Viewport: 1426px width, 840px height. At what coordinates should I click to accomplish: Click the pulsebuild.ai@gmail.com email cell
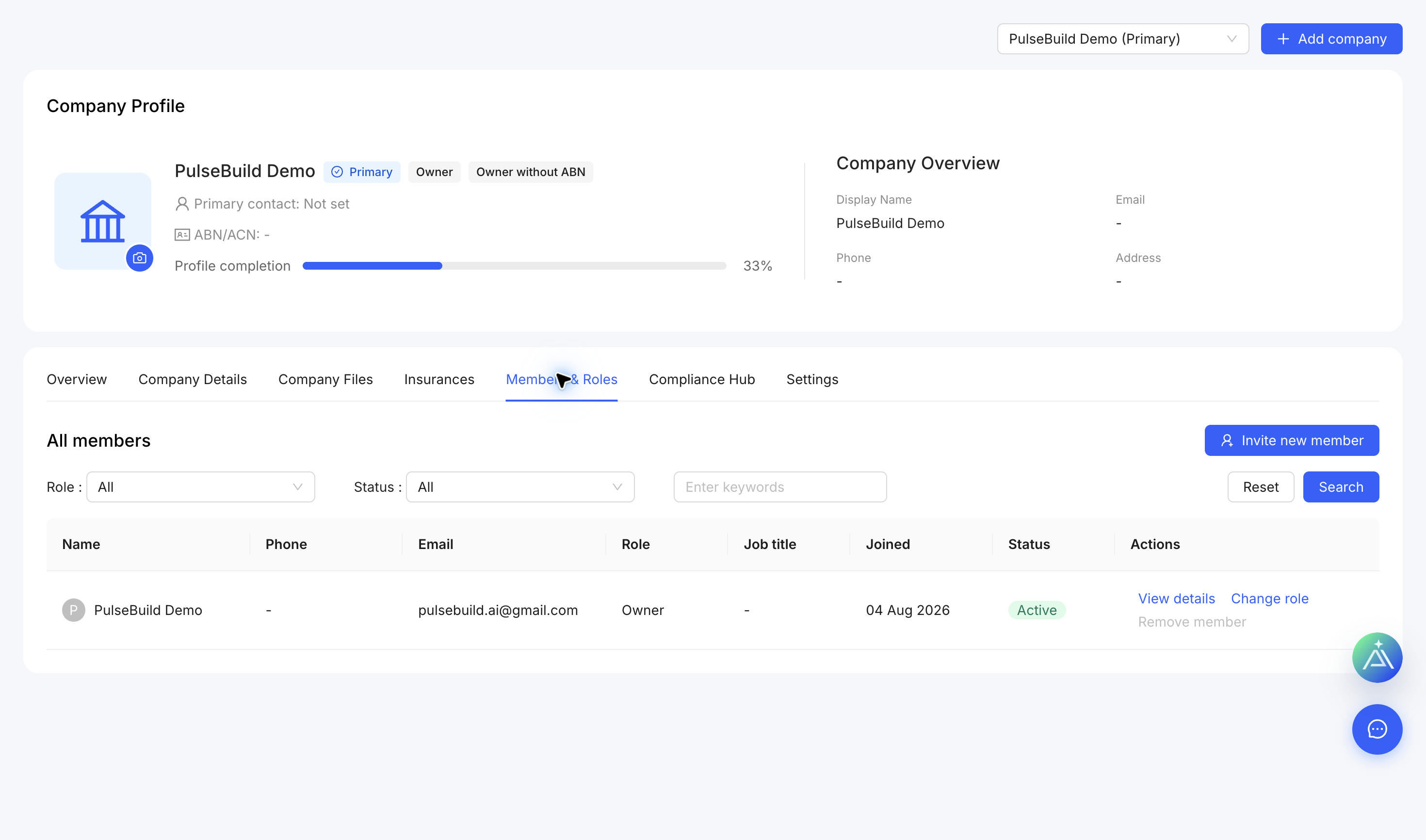click(x=498, y=610)
